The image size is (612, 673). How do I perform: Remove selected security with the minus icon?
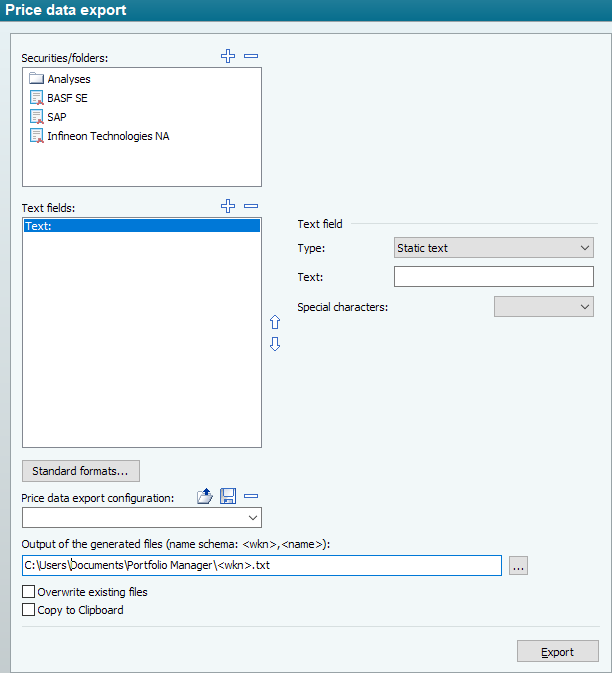251,57
